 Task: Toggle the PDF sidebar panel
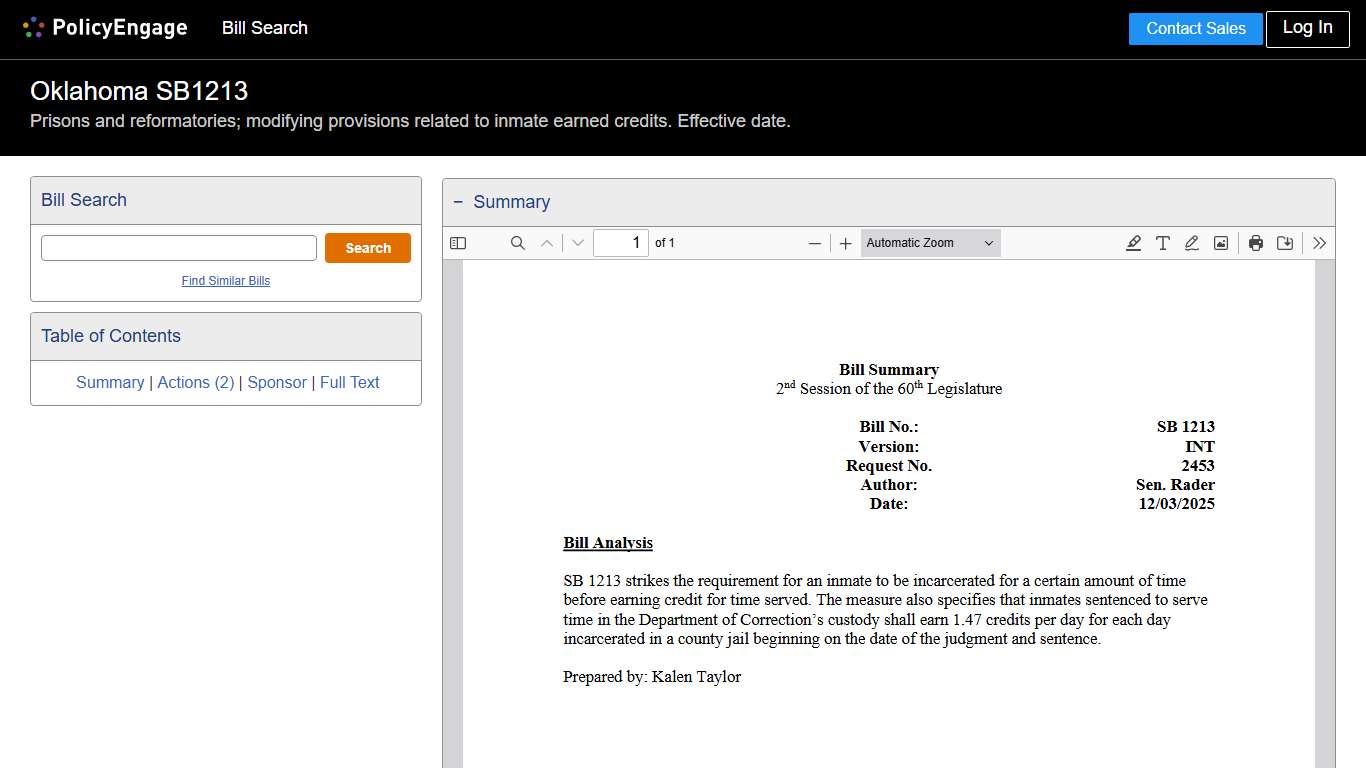coord(458,243)
